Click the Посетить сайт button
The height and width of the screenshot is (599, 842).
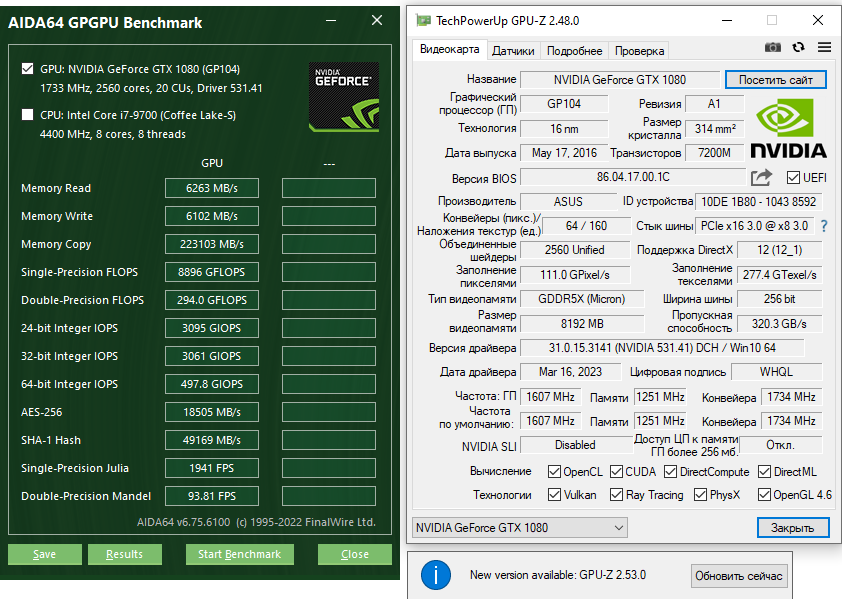click(775, 80)
